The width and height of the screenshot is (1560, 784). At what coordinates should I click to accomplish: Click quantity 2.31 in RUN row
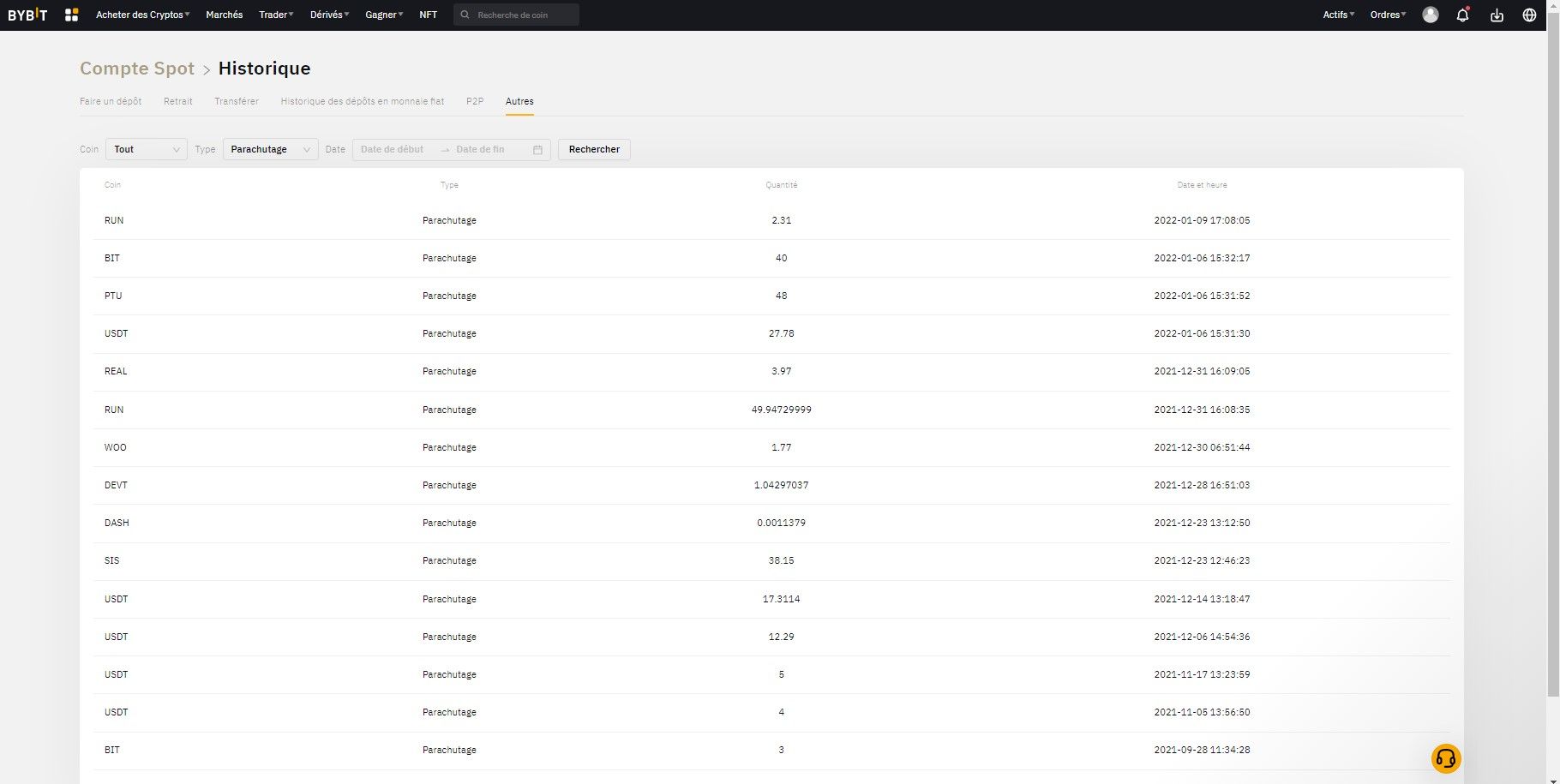782,220
